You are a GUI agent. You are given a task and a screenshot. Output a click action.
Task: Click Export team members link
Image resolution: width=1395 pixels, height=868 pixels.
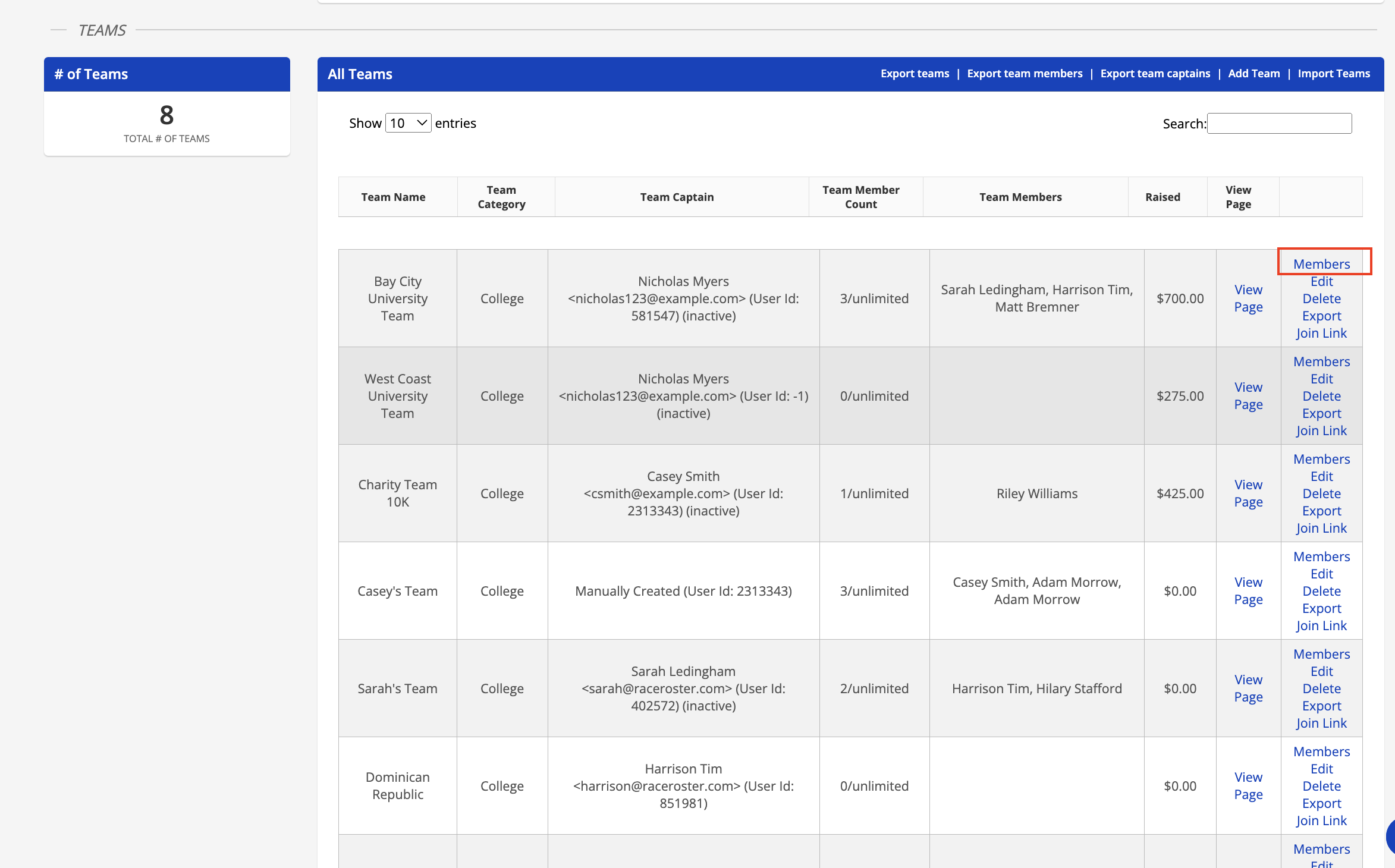pos(1025,74)
